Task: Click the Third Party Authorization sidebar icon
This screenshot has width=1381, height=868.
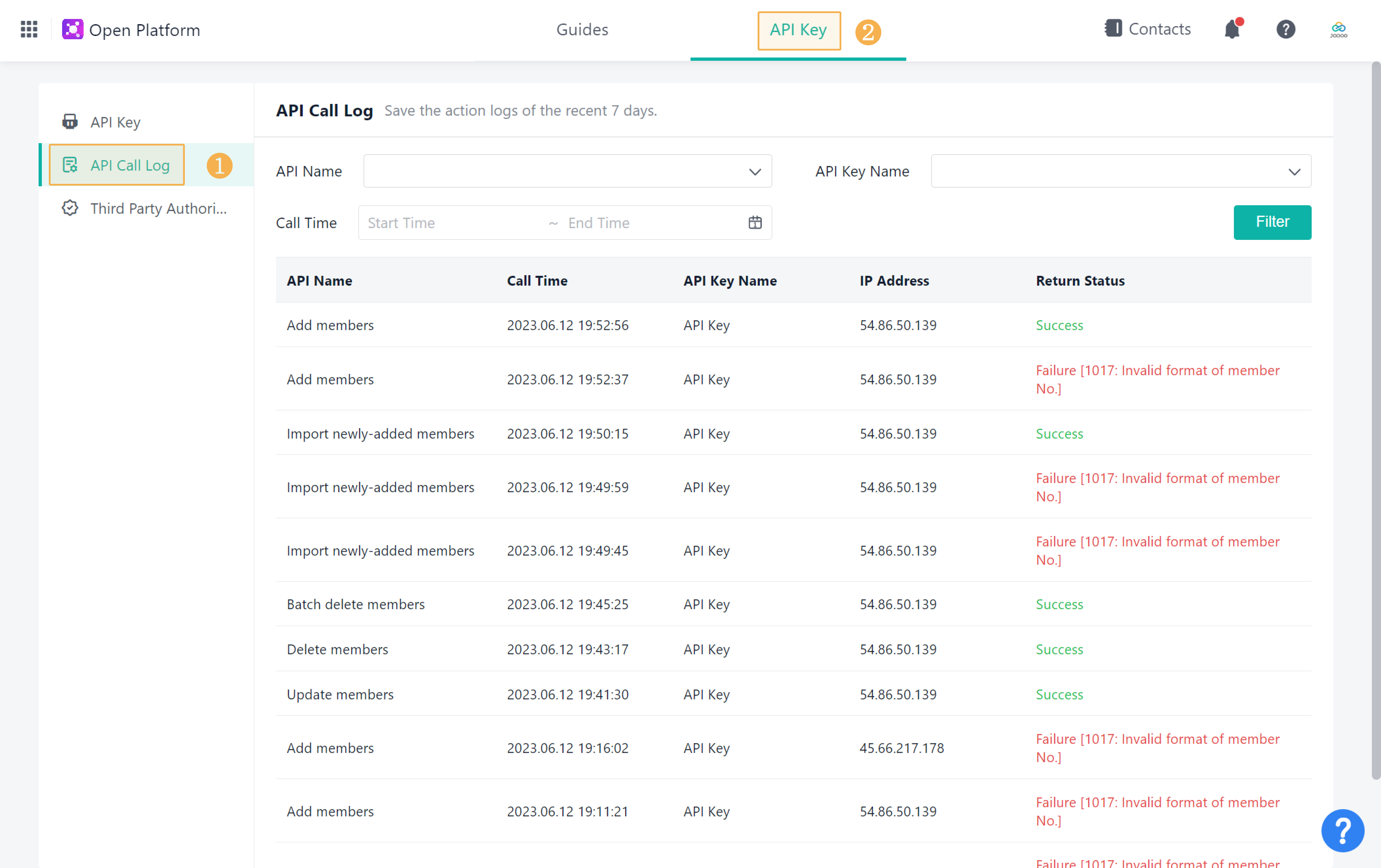Action: pos(70,208)
